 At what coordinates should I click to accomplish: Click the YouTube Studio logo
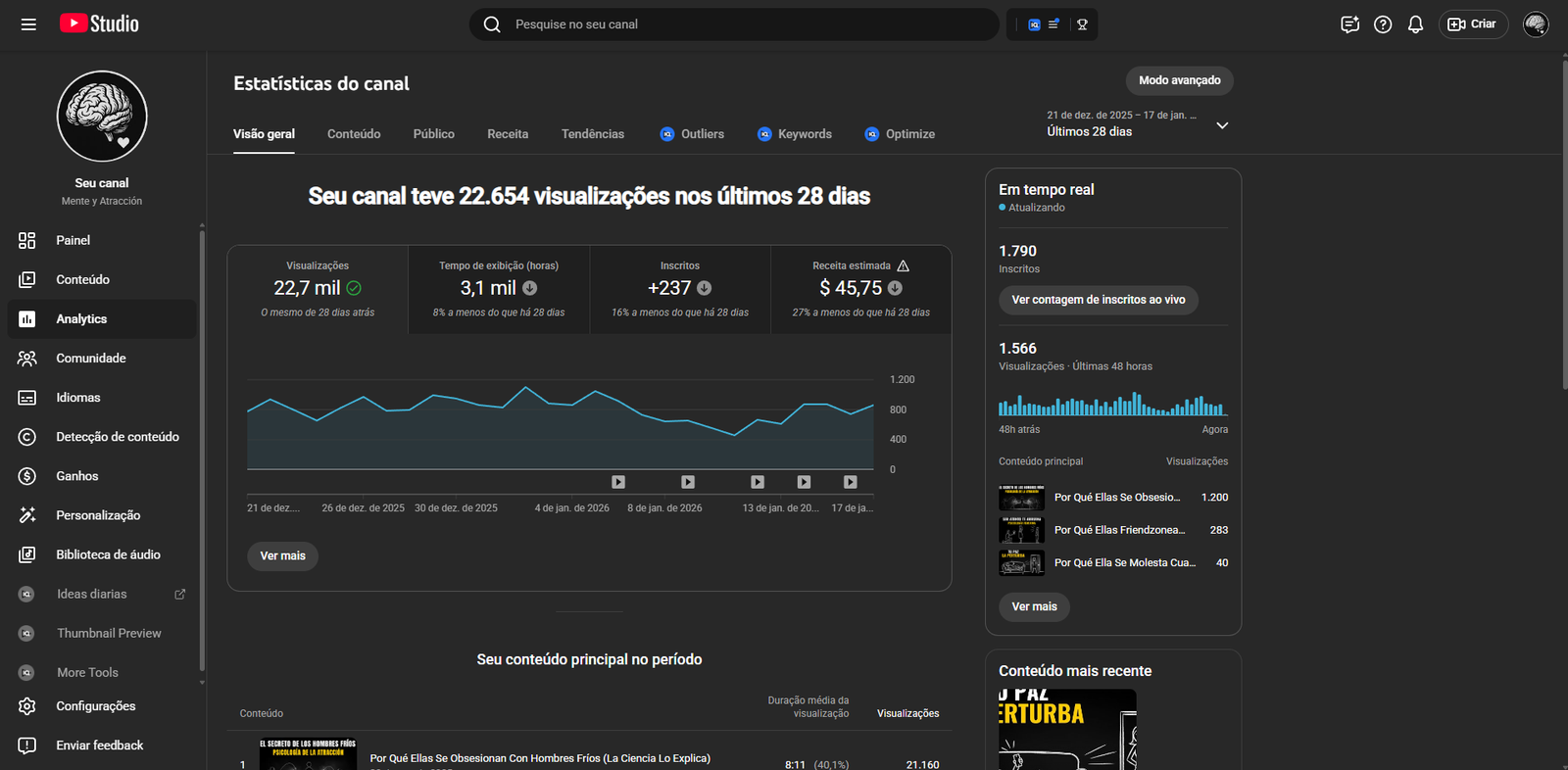99,24
